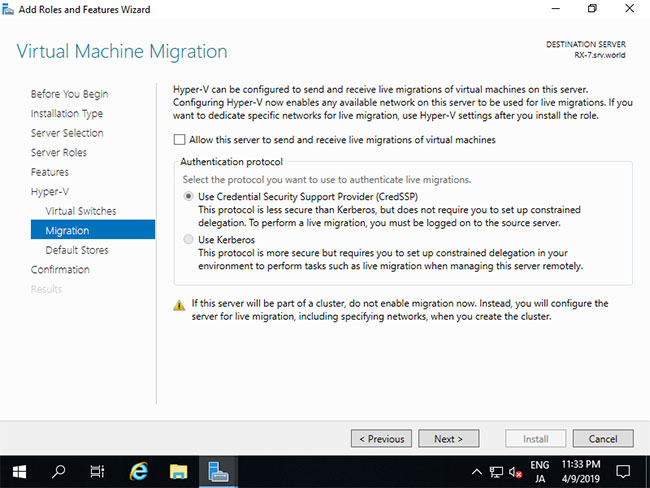Close the Add Roles wizard

pos(629,8)
